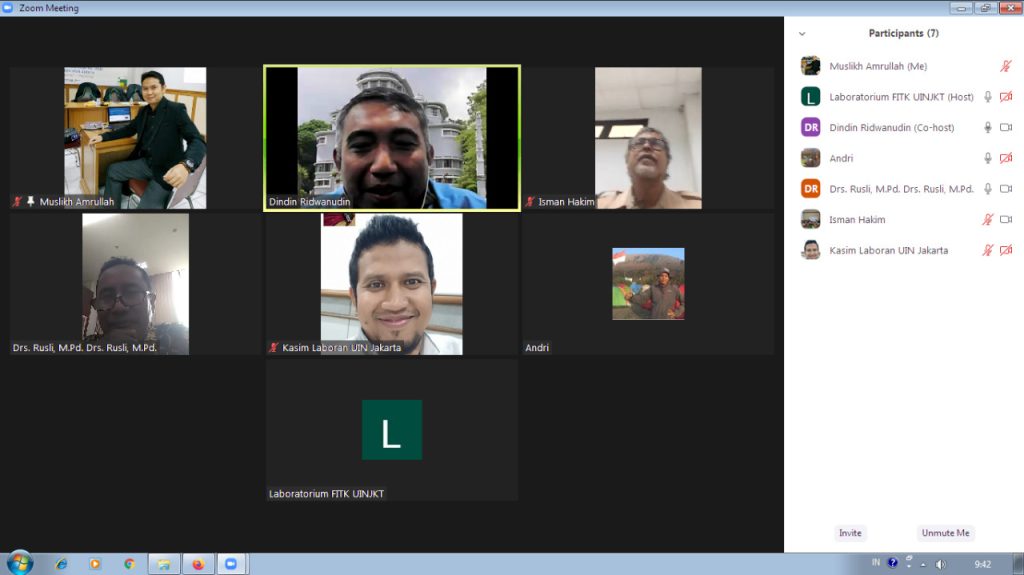Show hidden system tray icons arrow
1024x575 pixels.
[923, 564]
